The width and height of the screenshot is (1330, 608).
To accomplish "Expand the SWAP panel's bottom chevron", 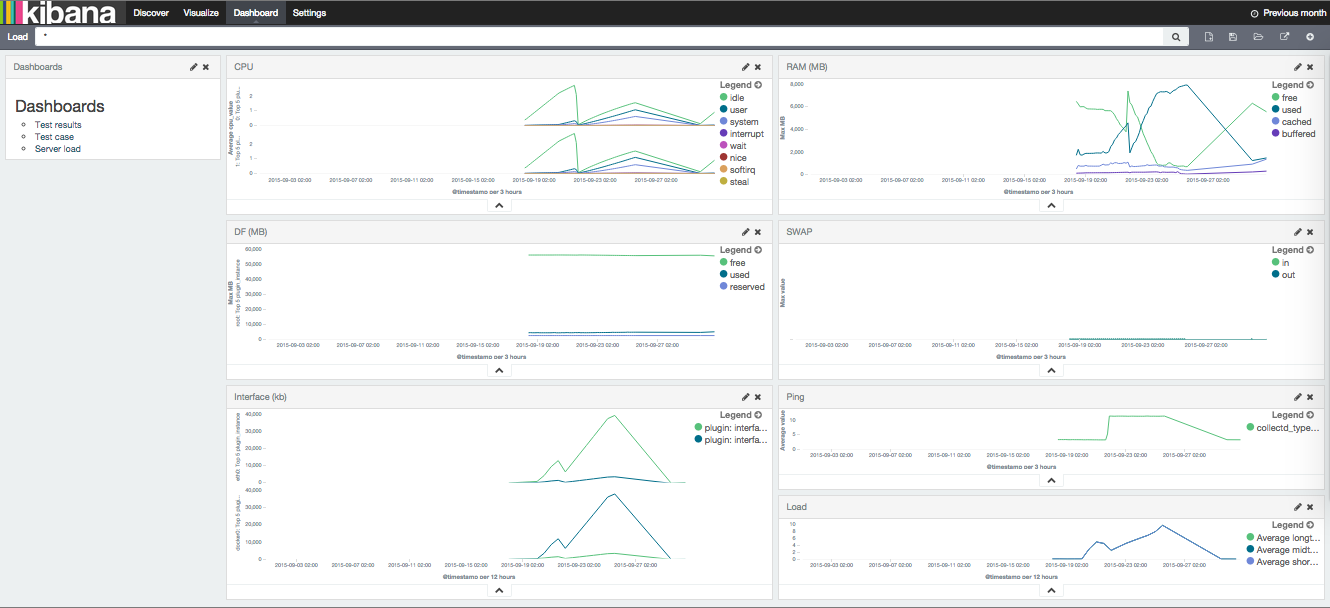I will coord(1050,370).
